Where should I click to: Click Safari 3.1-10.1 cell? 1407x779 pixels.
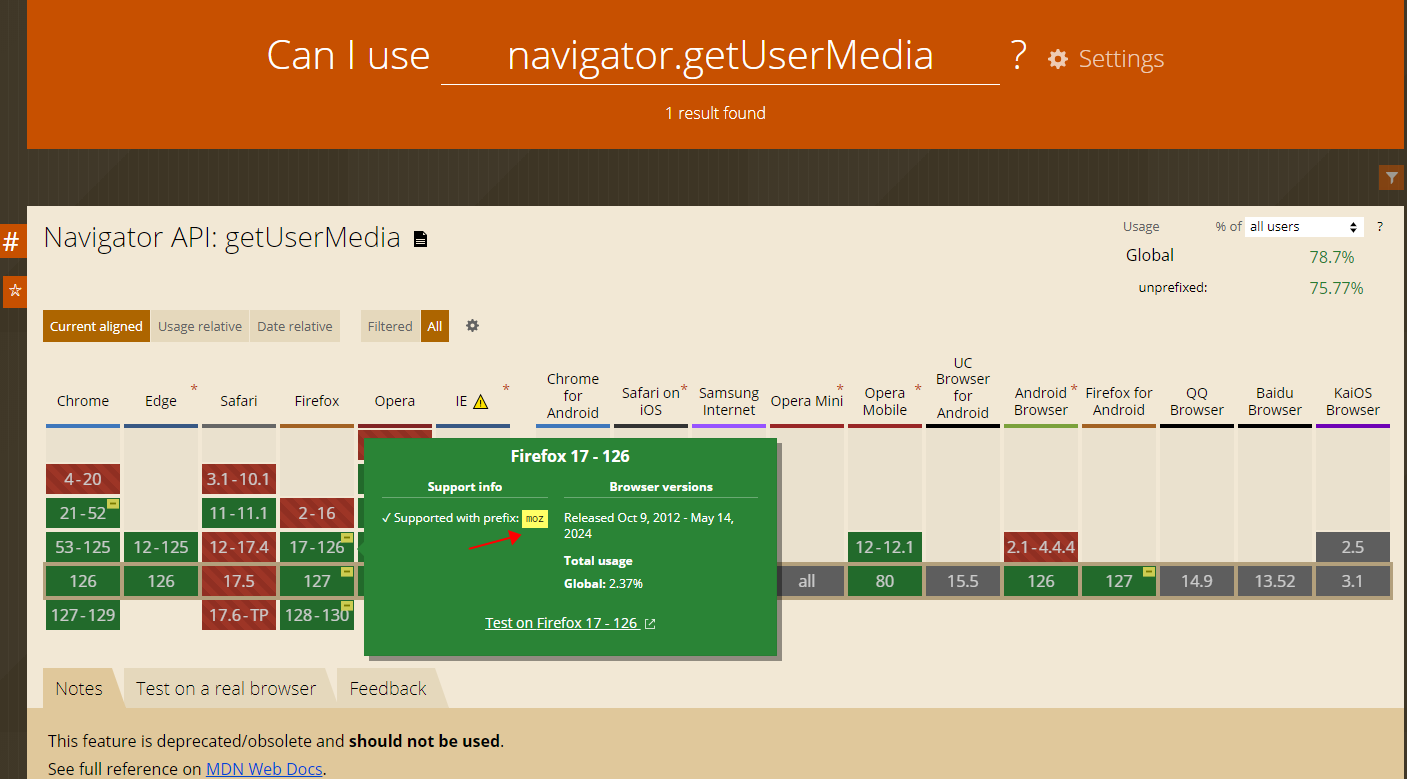(x=239, y=479)
